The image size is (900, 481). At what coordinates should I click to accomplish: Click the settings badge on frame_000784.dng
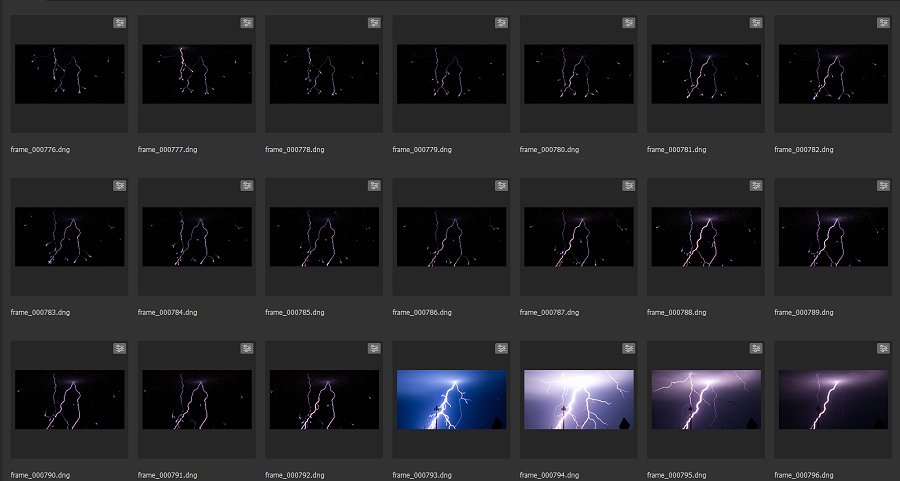pos(247,185)
